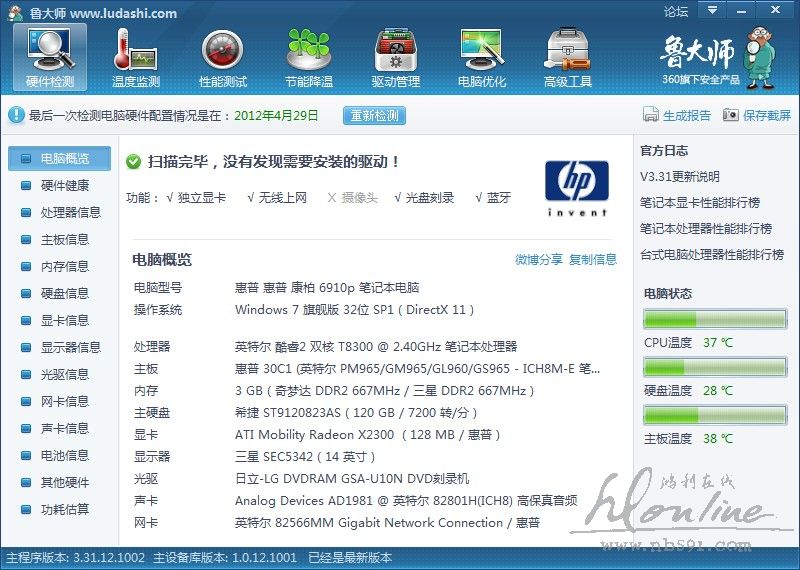Click the 惠普 30C1 motherboard entry

click(417, 369)
